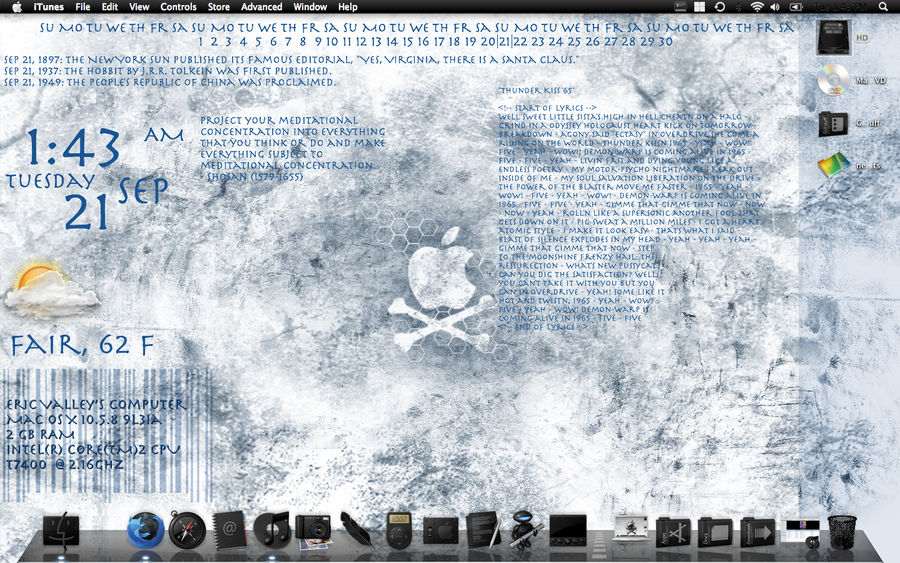Image resolution: width=900 pixels, height=563 pixels.
Task: Click the "Eric Valley's Computer" text
Action: (x=96, y=404)
